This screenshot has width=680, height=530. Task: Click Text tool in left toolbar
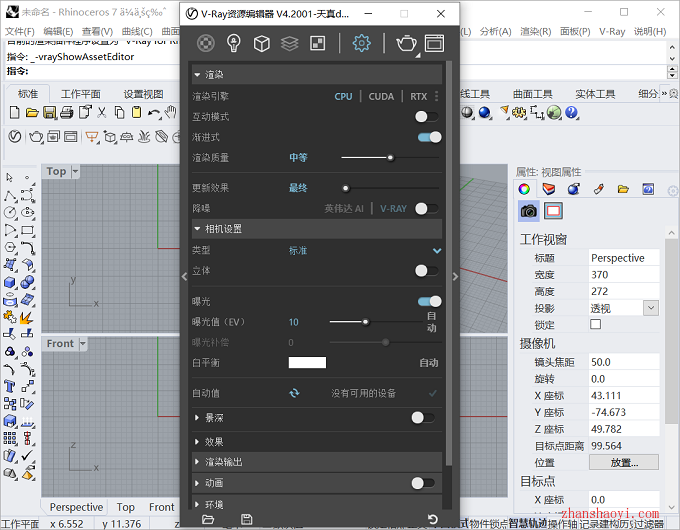pyautogui.click(x=10, y=386)
